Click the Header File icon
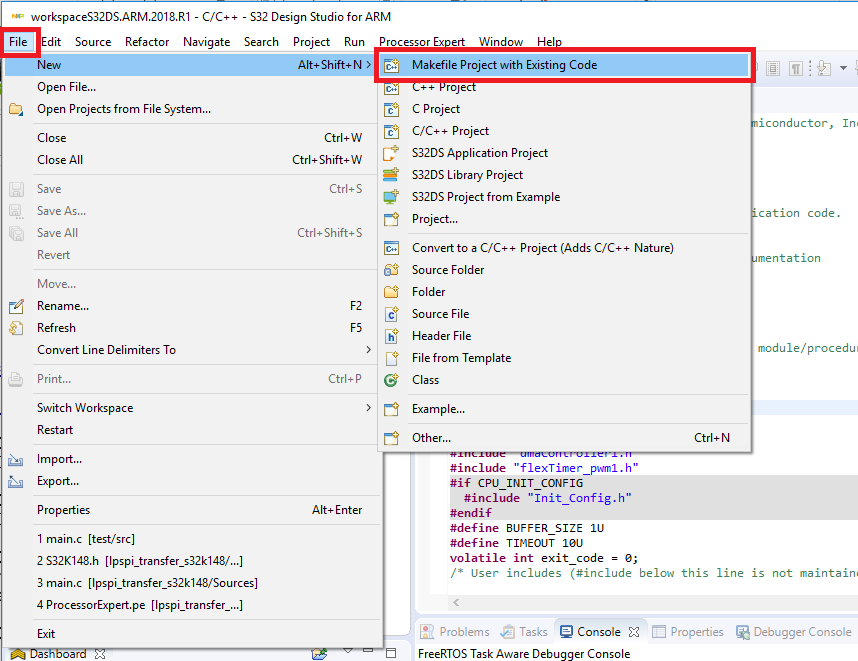 pos(391,336)
